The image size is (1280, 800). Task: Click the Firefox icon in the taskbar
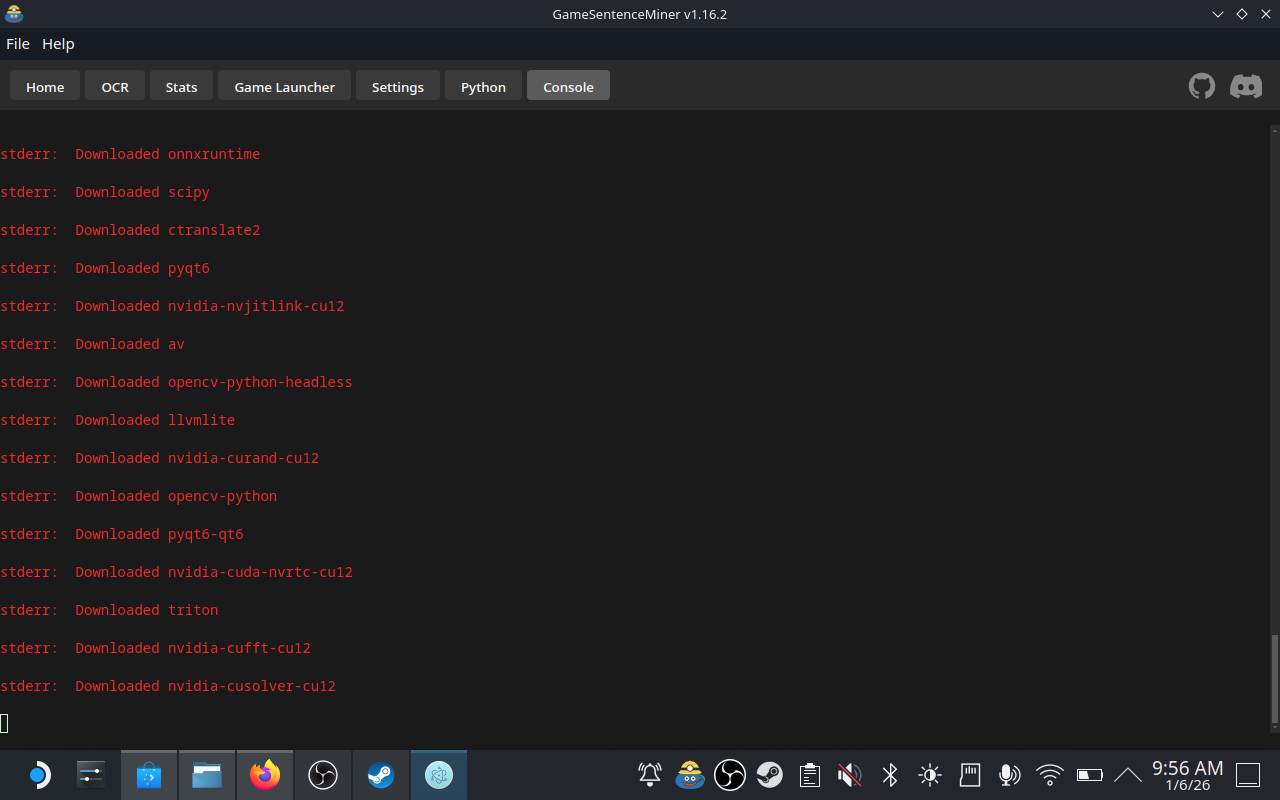tap(264, 774)
